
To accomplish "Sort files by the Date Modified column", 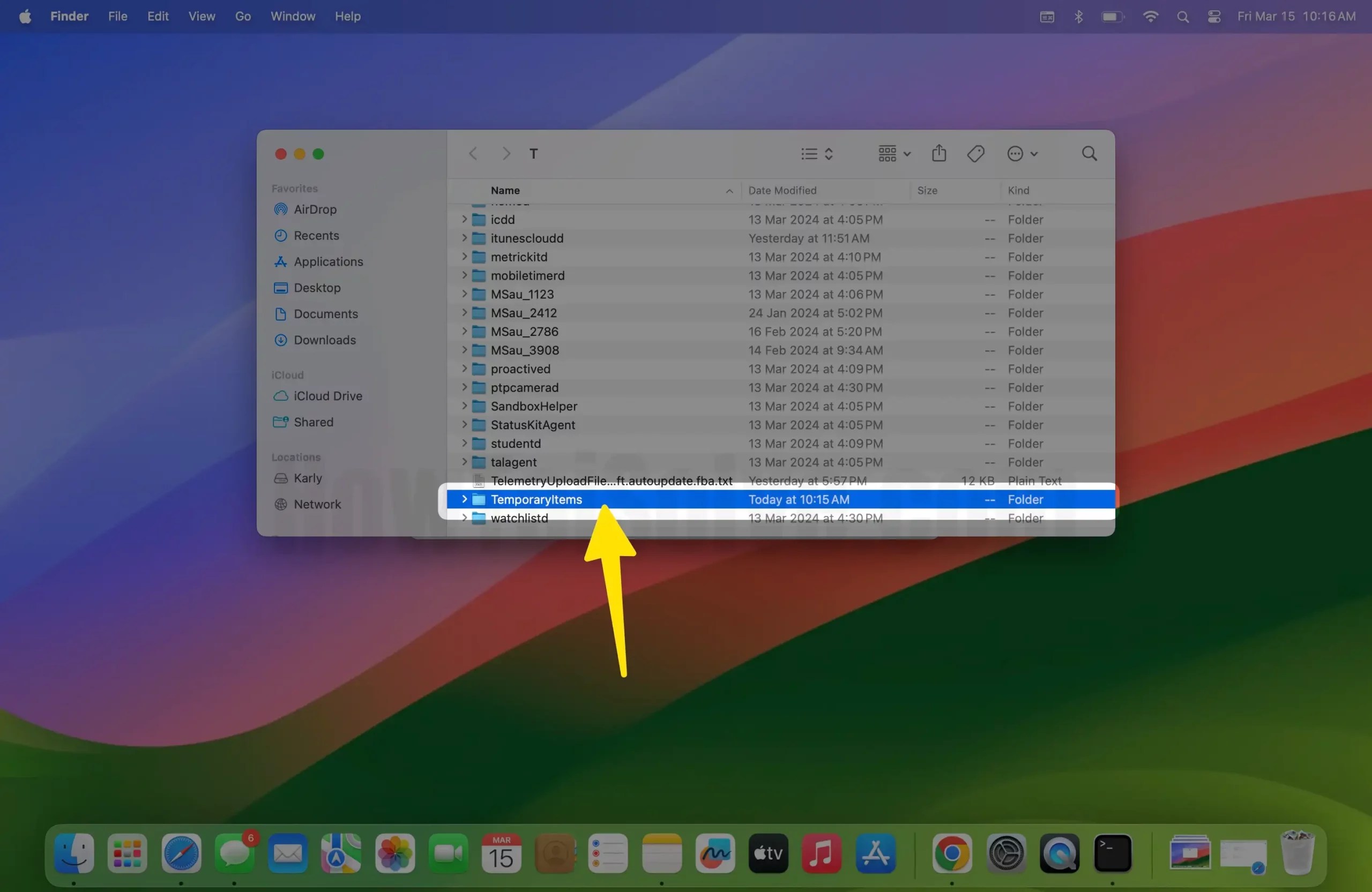I will (x=782, y=190).
